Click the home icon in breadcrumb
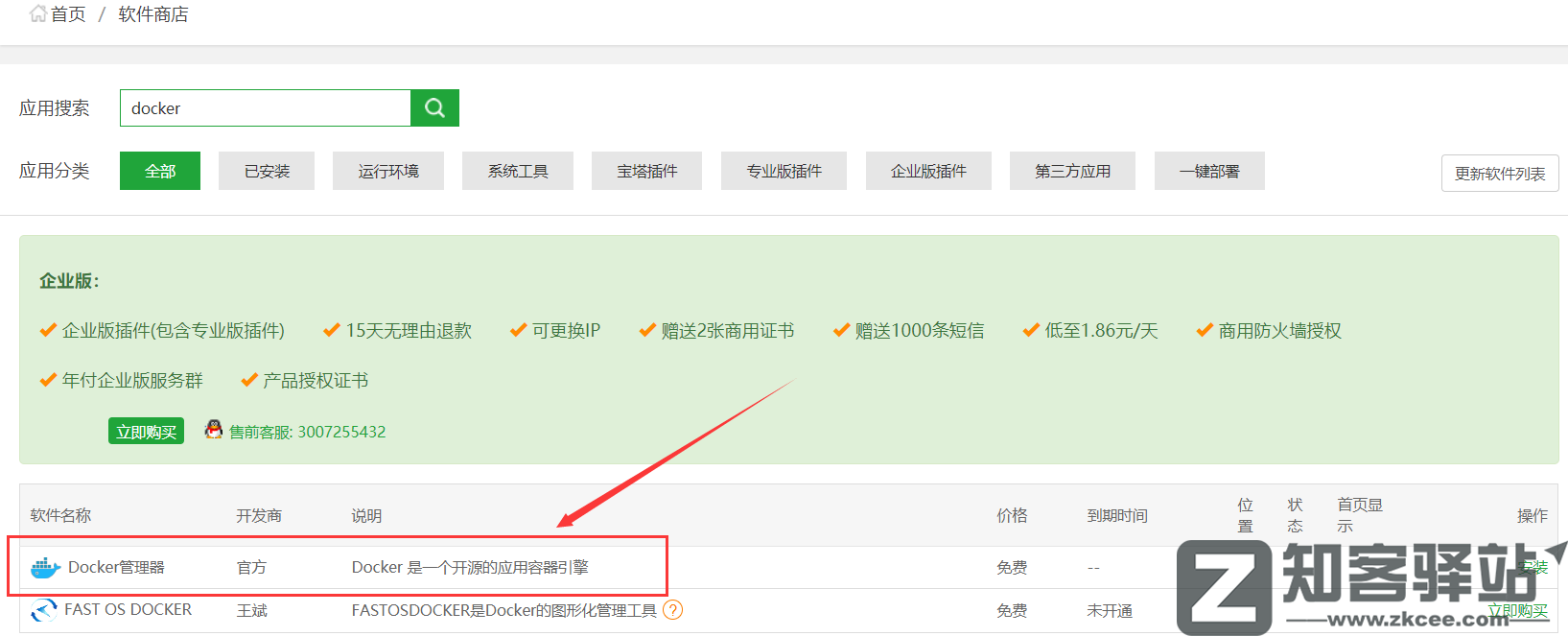Viewport: 1568px width, 636px height. pyautogui.click(x=38, y=13)
